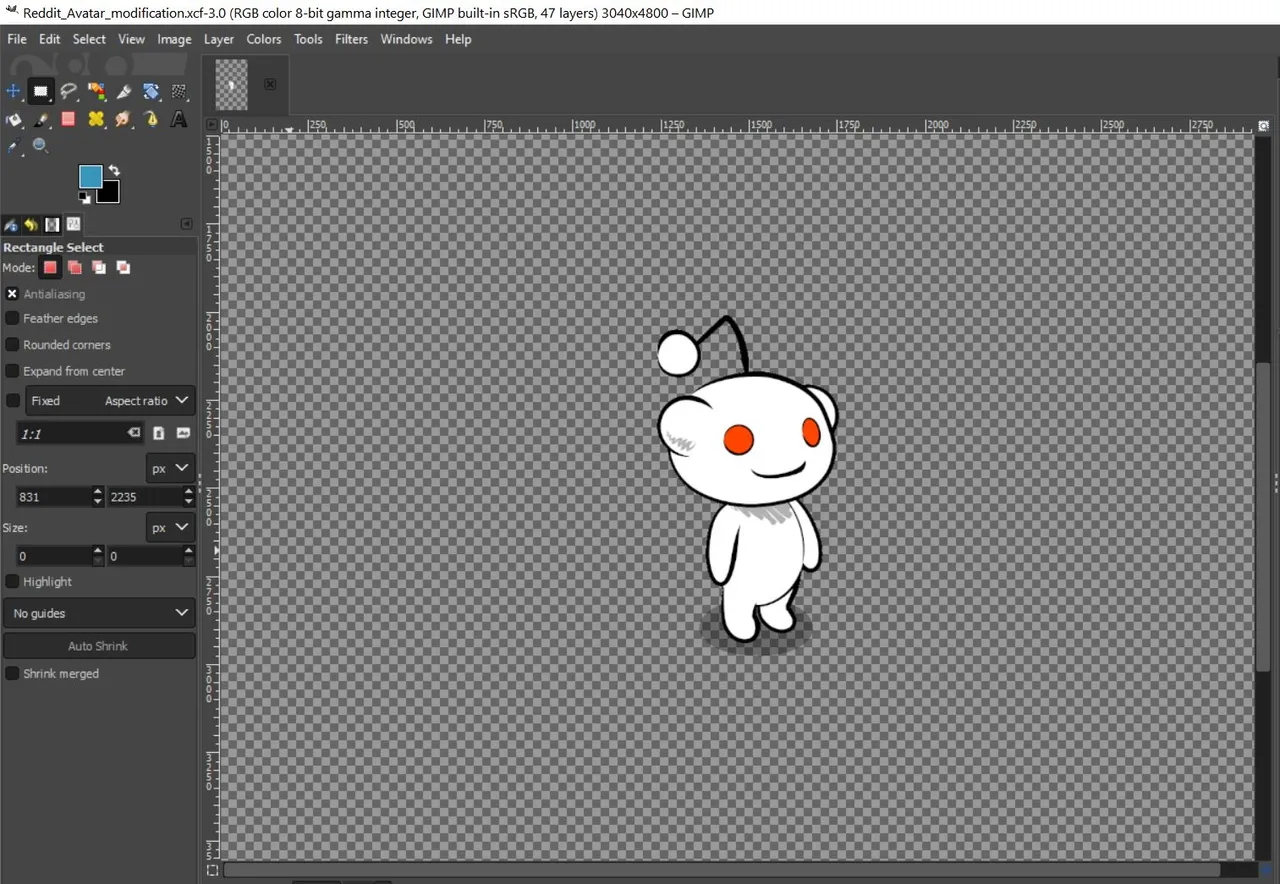
Task: Set aspect ratio to landscape orientation
Action: (x=183, y=433)
